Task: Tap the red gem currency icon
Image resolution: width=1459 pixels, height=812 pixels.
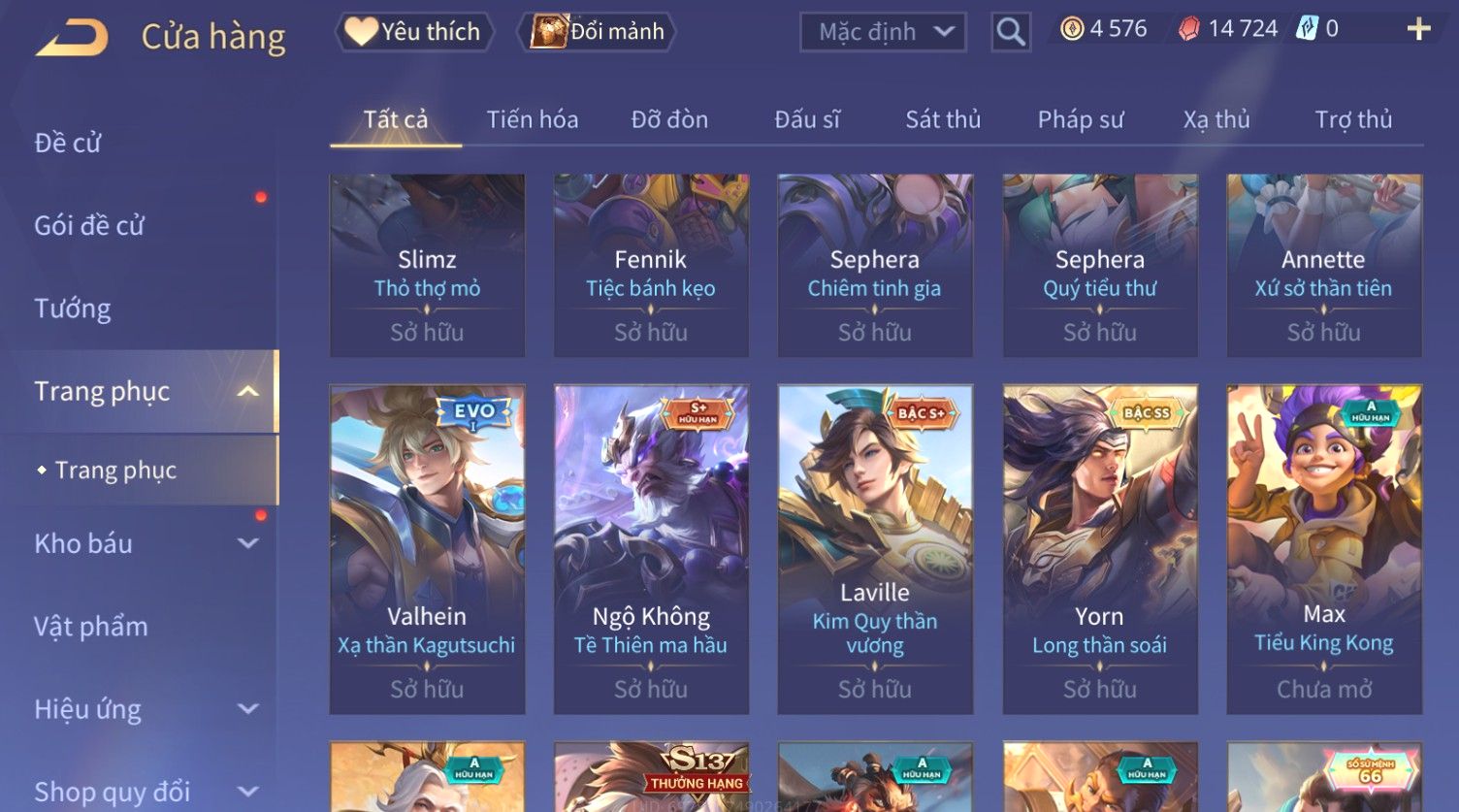Action: [1189, 29]
